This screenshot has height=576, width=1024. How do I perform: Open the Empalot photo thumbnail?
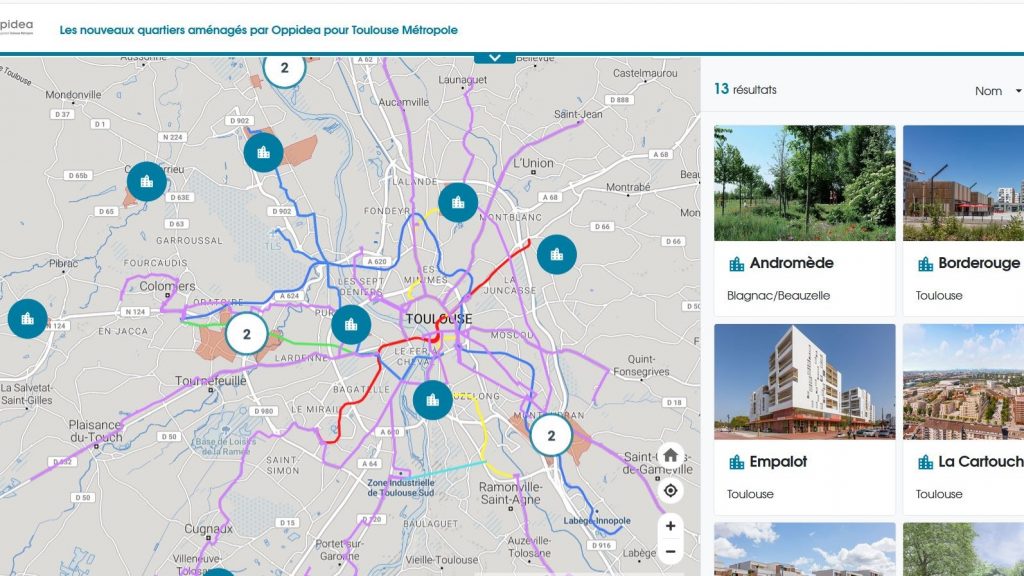point(805,381)
